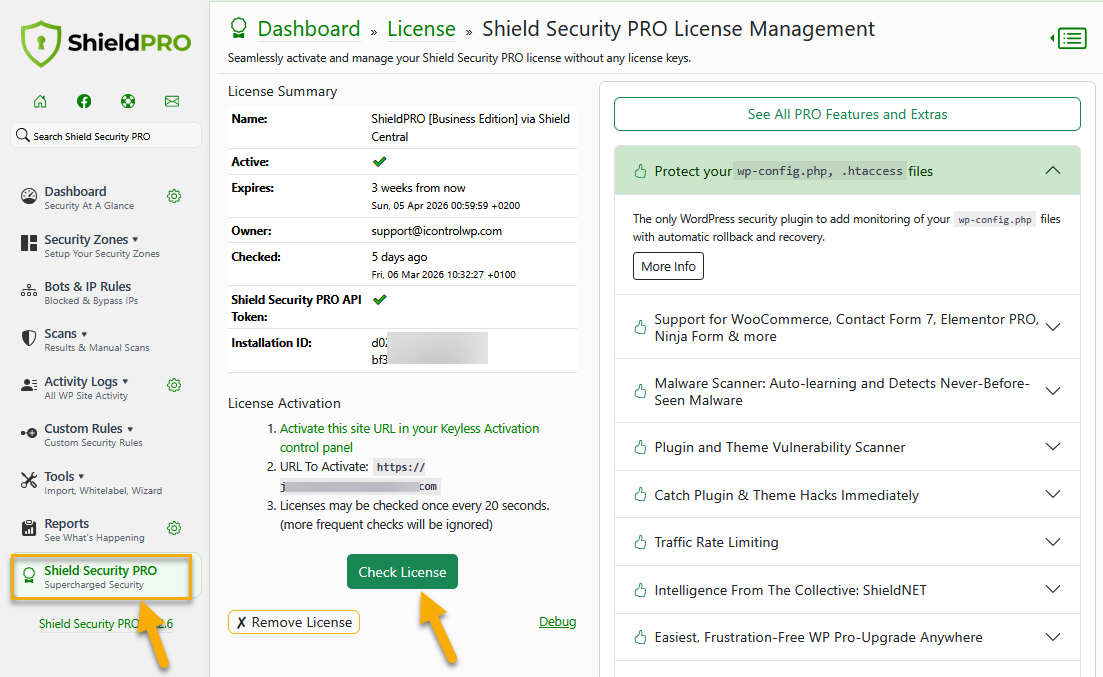The height and width of the screenshot is (677, 1103).
Task: Click the ShieldPRO logo
Action: pyautogui.click(x=106, y=44)
